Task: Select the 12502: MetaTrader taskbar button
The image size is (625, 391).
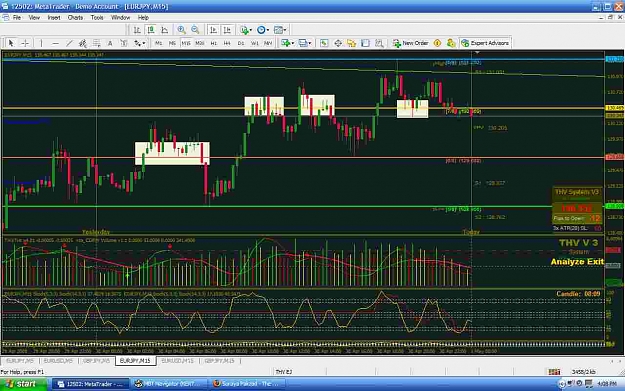Action: 91,384
